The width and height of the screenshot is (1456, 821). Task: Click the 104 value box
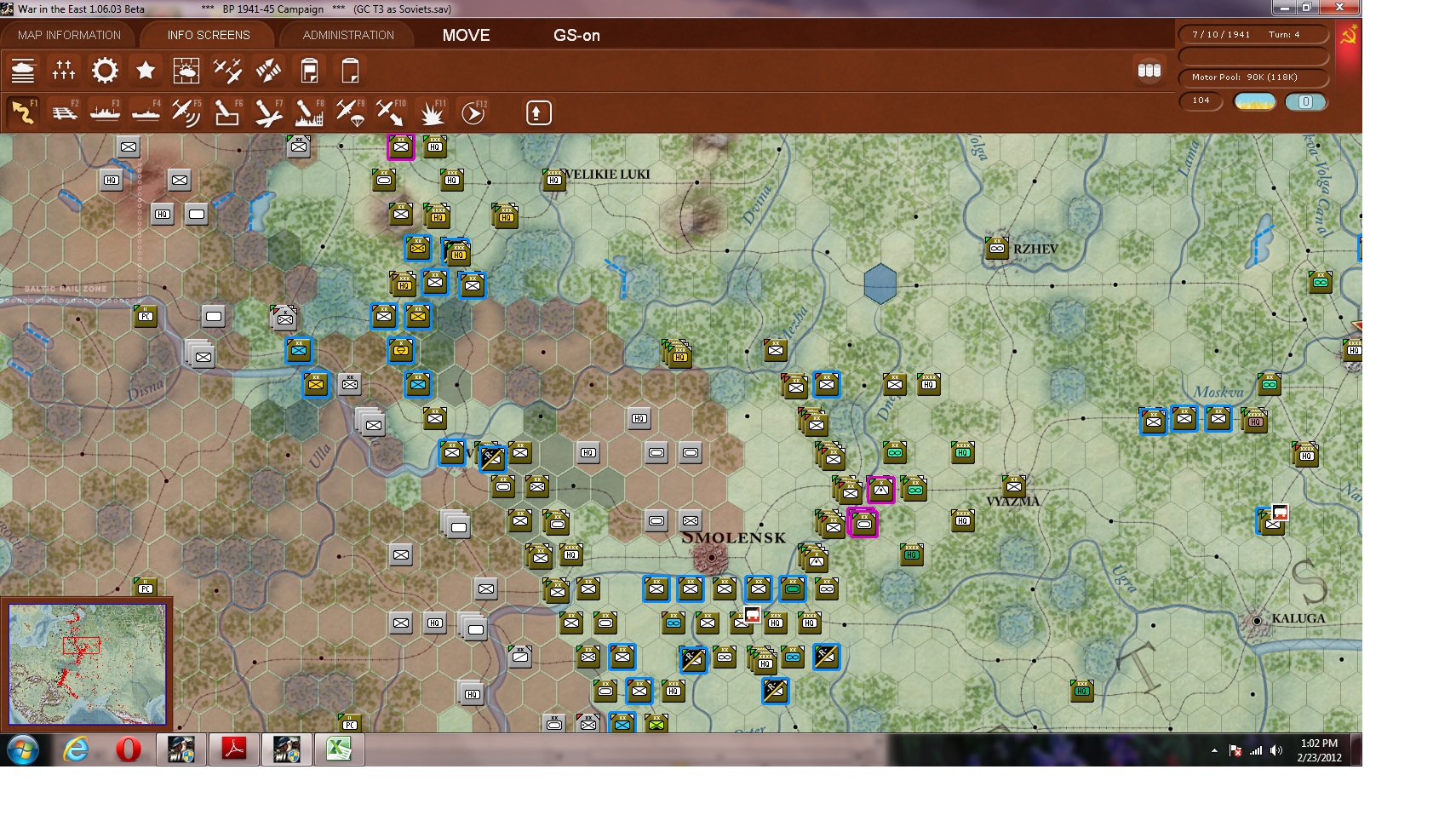1201,101
